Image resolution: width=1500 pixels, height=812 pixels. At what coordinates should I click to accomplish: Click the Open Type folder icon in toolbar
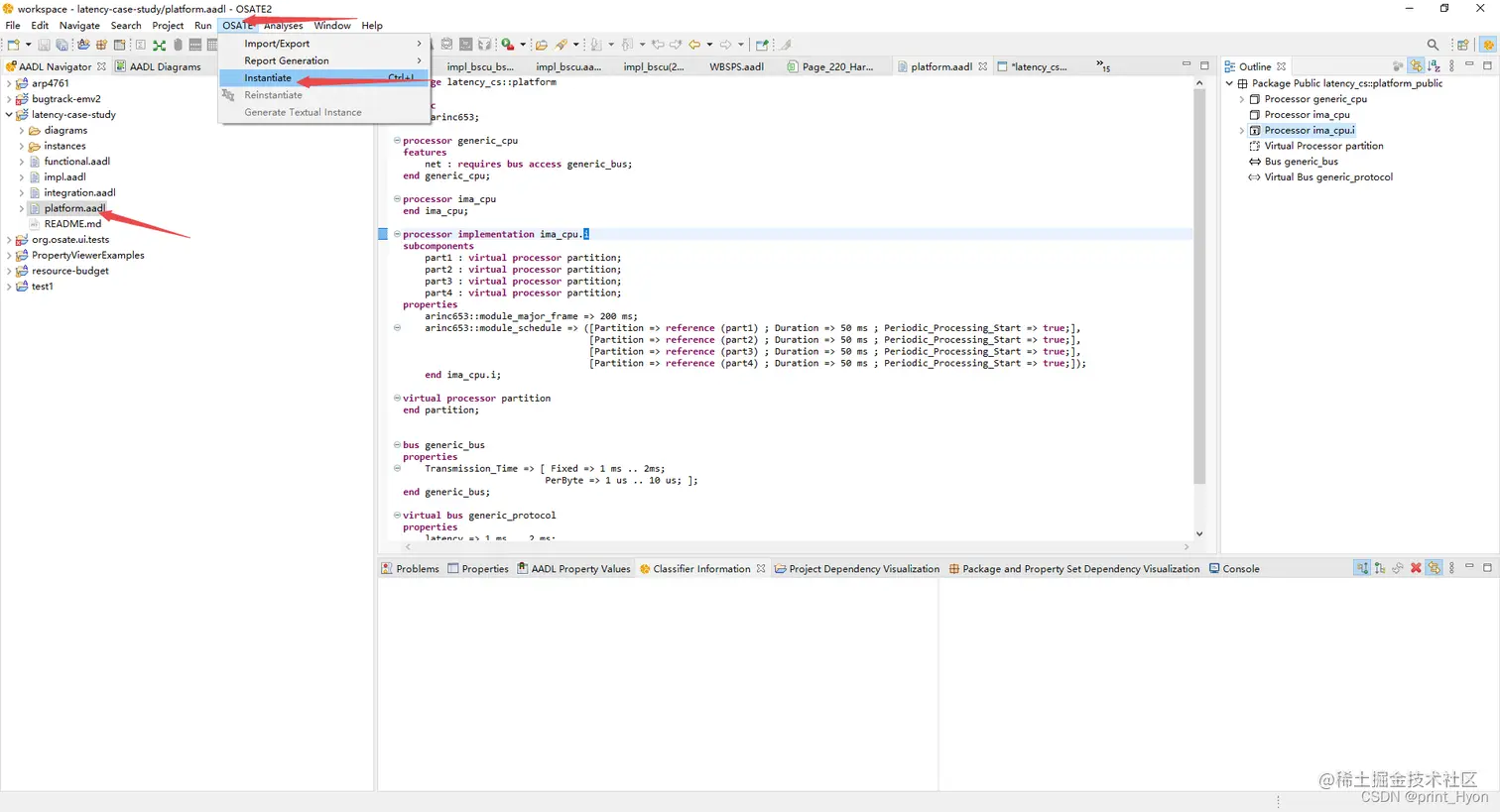tap(542, 45)
